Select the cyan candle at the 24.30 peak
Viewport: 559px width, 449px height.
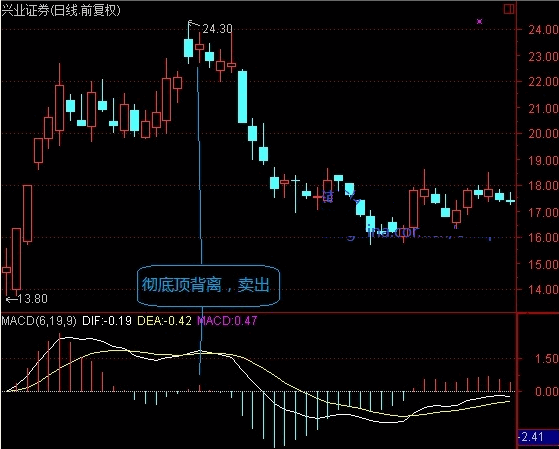tap(188, 48)
